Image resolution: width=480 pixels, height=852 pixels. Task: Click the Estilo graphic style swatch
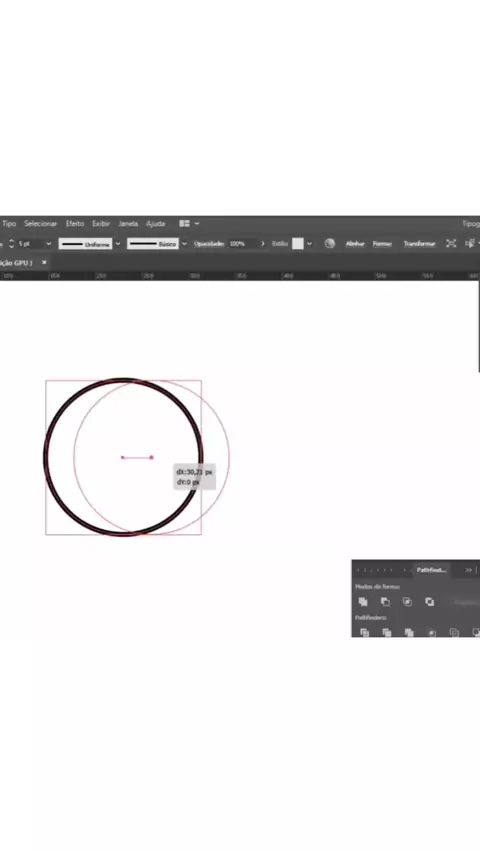297,244
